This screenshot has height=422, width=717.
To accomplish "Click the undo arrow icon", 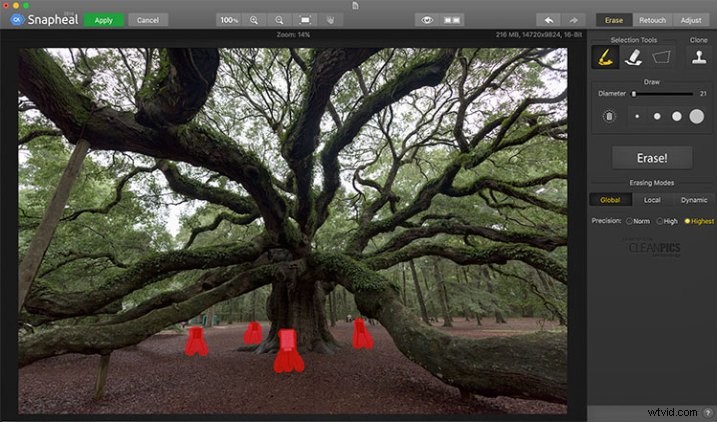I will [x=549, y=20].
